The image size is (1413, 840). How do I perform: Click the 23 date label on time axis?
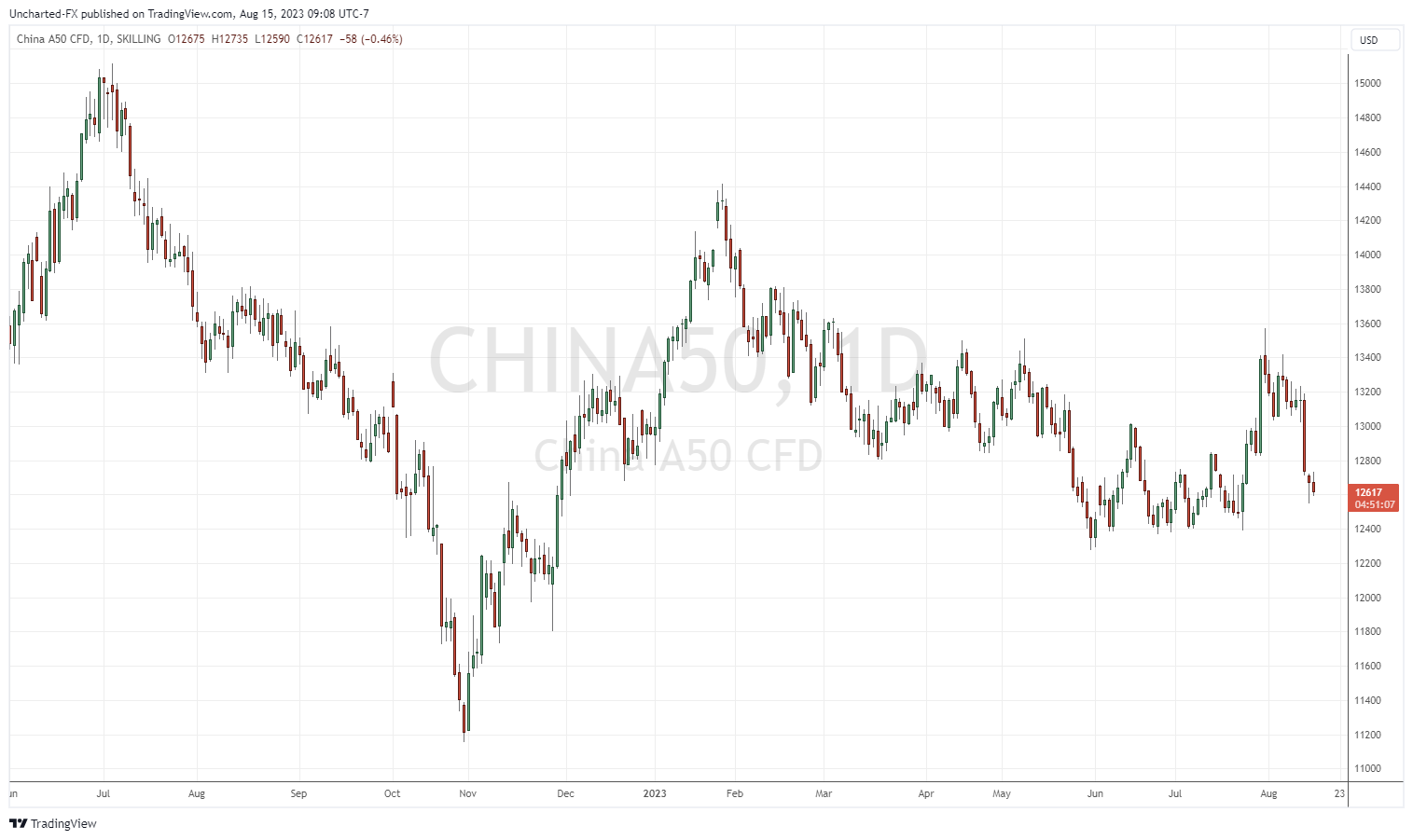pyautogui.click(x=1340, y=794)
